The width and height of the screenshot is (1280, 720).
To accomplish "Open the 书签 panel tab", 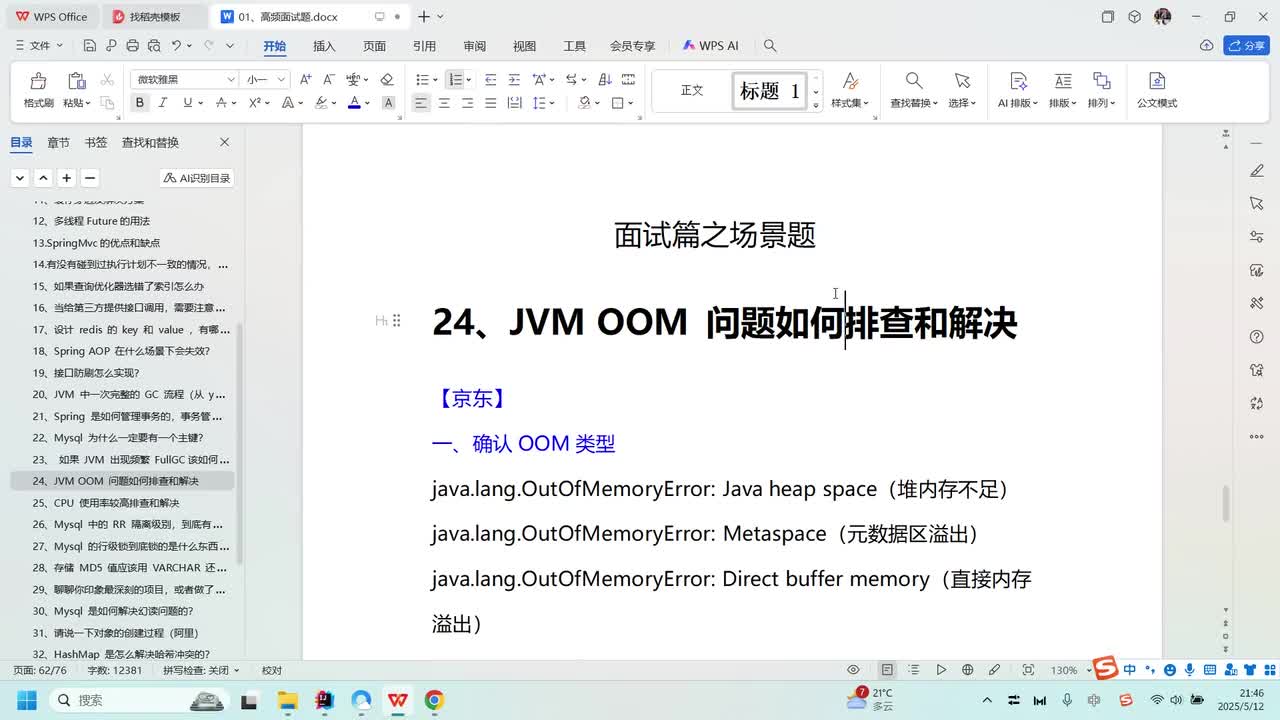I will coord(96,143).
